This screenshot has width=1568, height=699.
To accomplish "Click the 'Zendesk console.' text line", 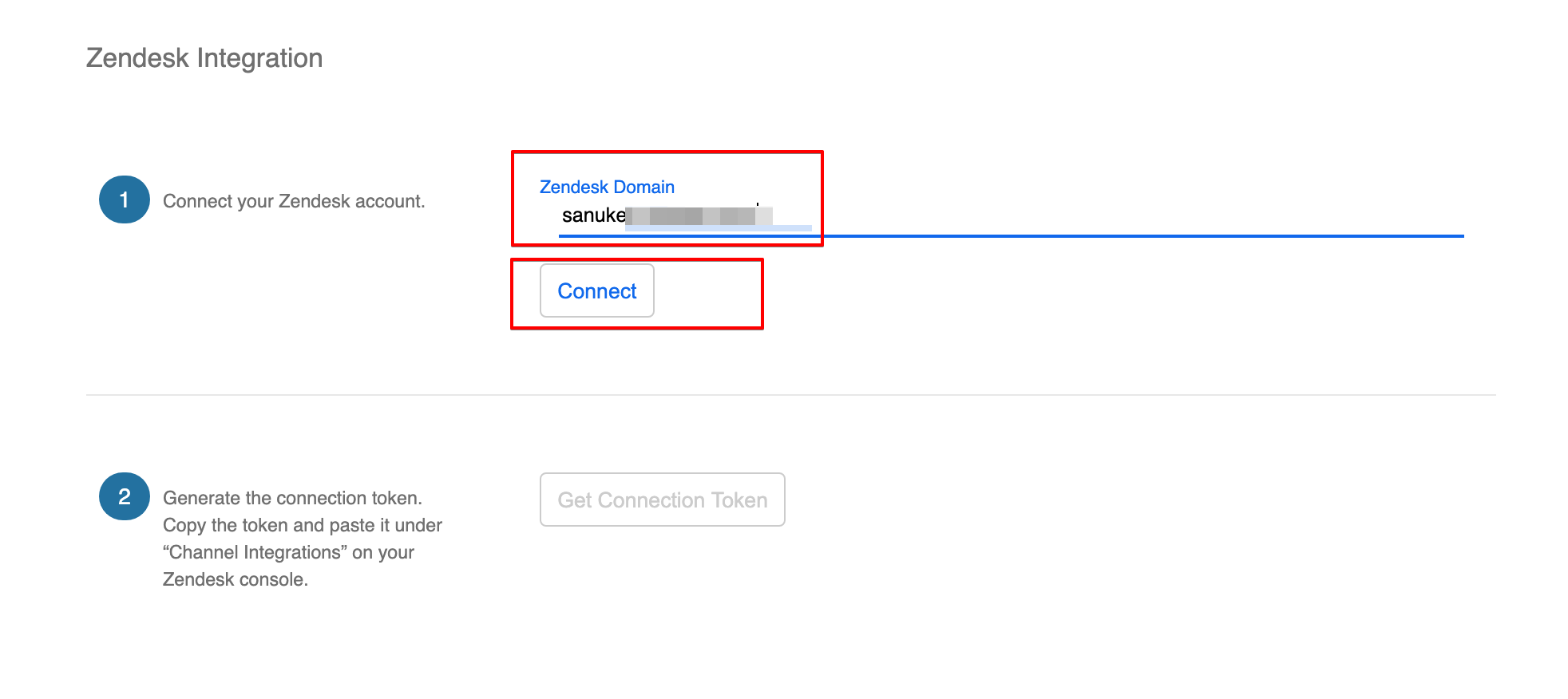I will pos(236,579).
